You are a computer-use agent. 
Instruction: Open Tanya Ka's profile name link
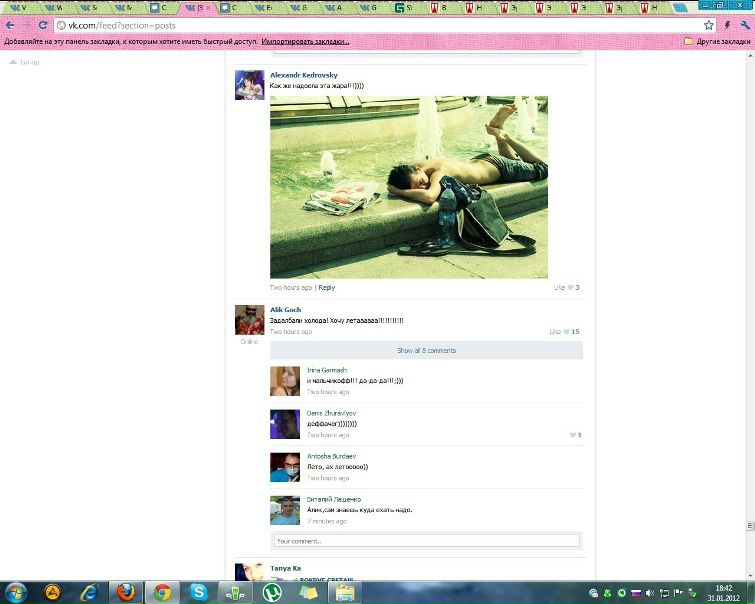tap(286, 568)
